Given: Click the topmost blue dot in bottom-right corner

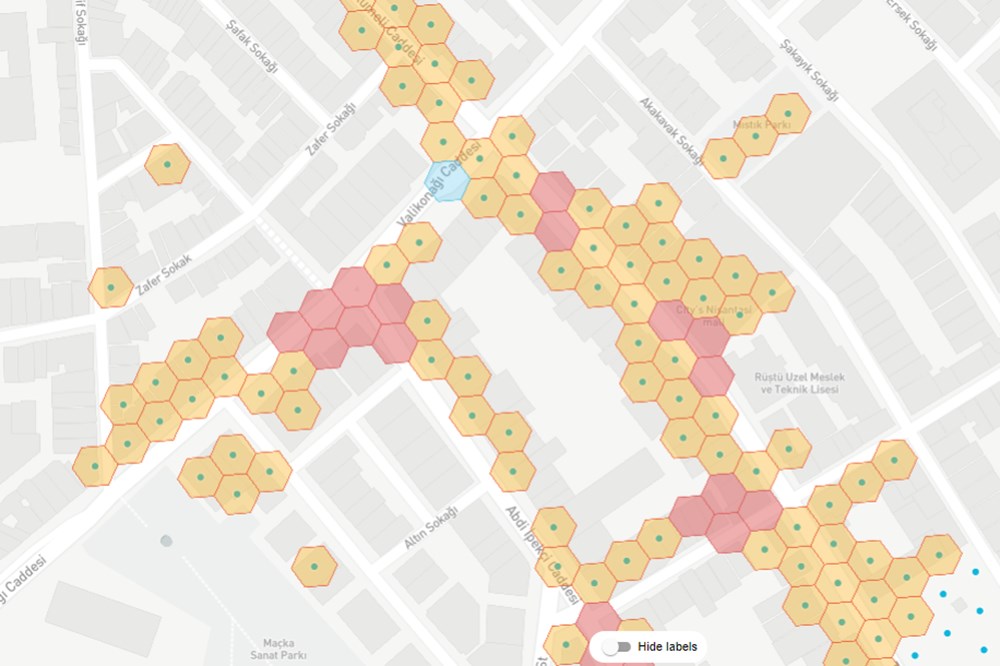Looking at the screenshot, I should tap(975, 572).
